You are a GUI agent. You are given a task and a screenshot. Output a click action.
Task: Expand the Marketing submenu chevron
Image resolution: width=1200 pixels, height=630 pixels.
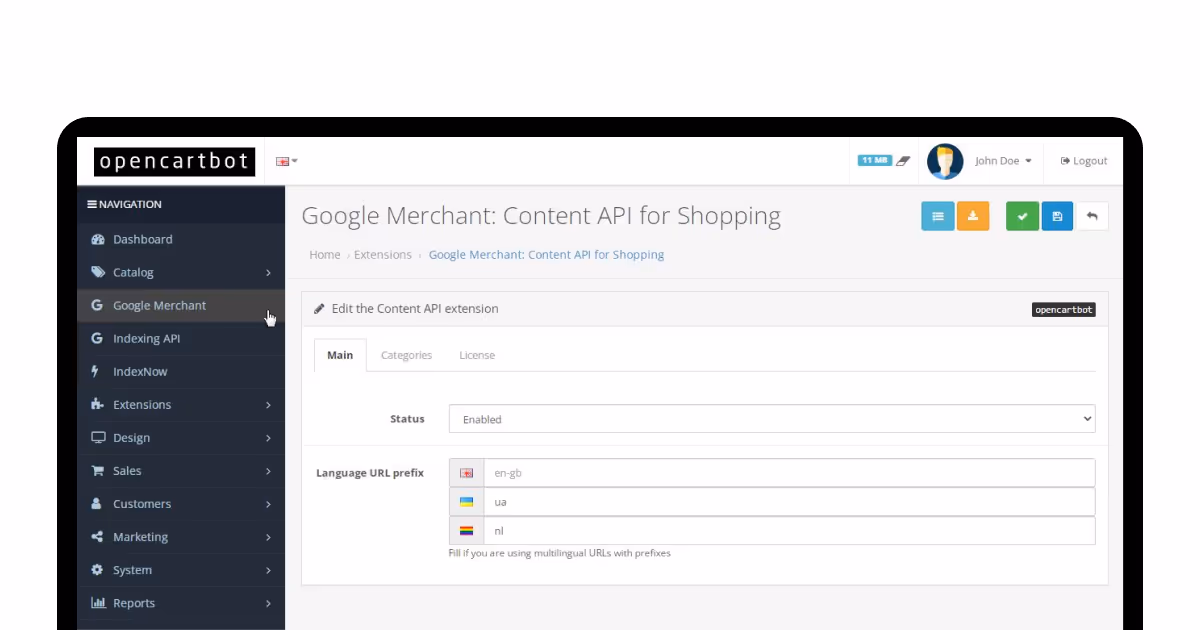[x=268, y=537]
